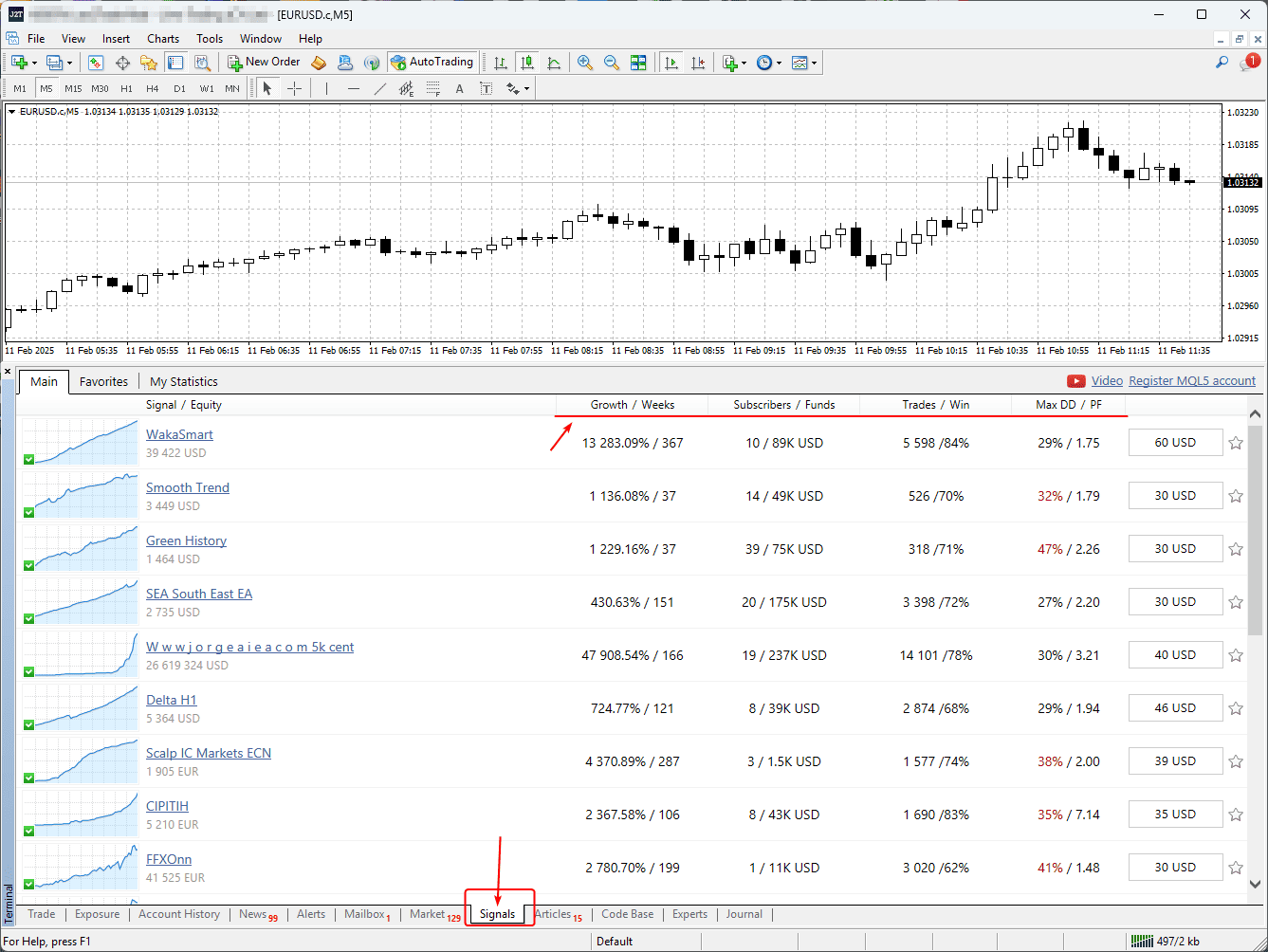
Task: Open the Smooth Trend signal link
Action: [188, 487]
